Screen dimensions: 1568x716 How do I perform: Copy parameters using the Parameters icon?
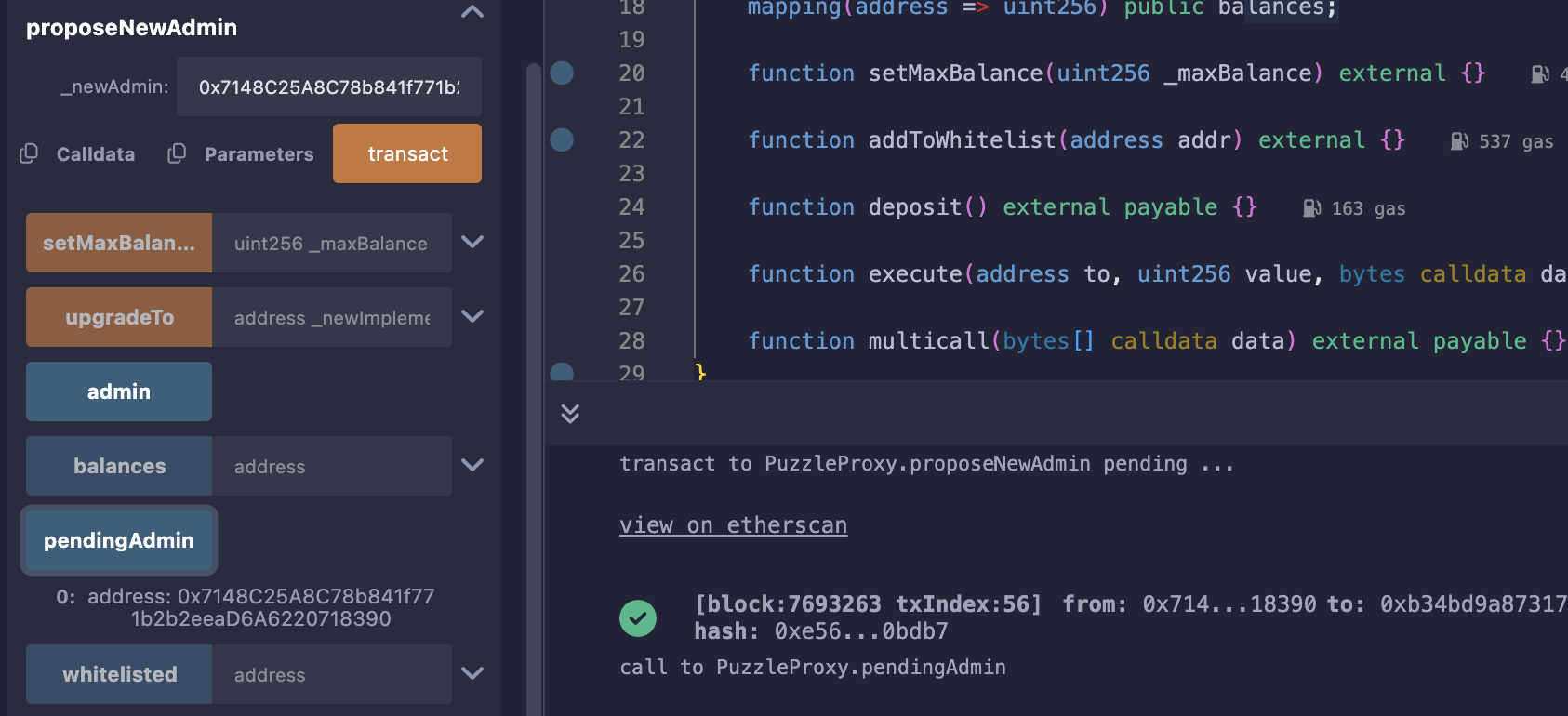pyautogui.click(x=177, y=153)
